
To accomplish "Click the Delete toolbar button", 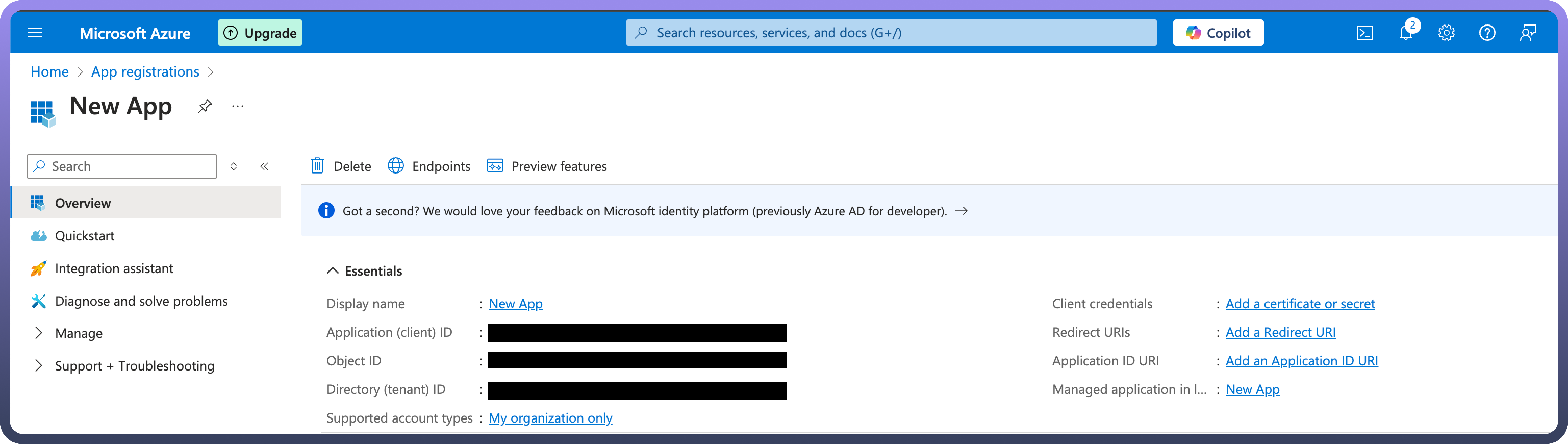I will click(341, 166).
